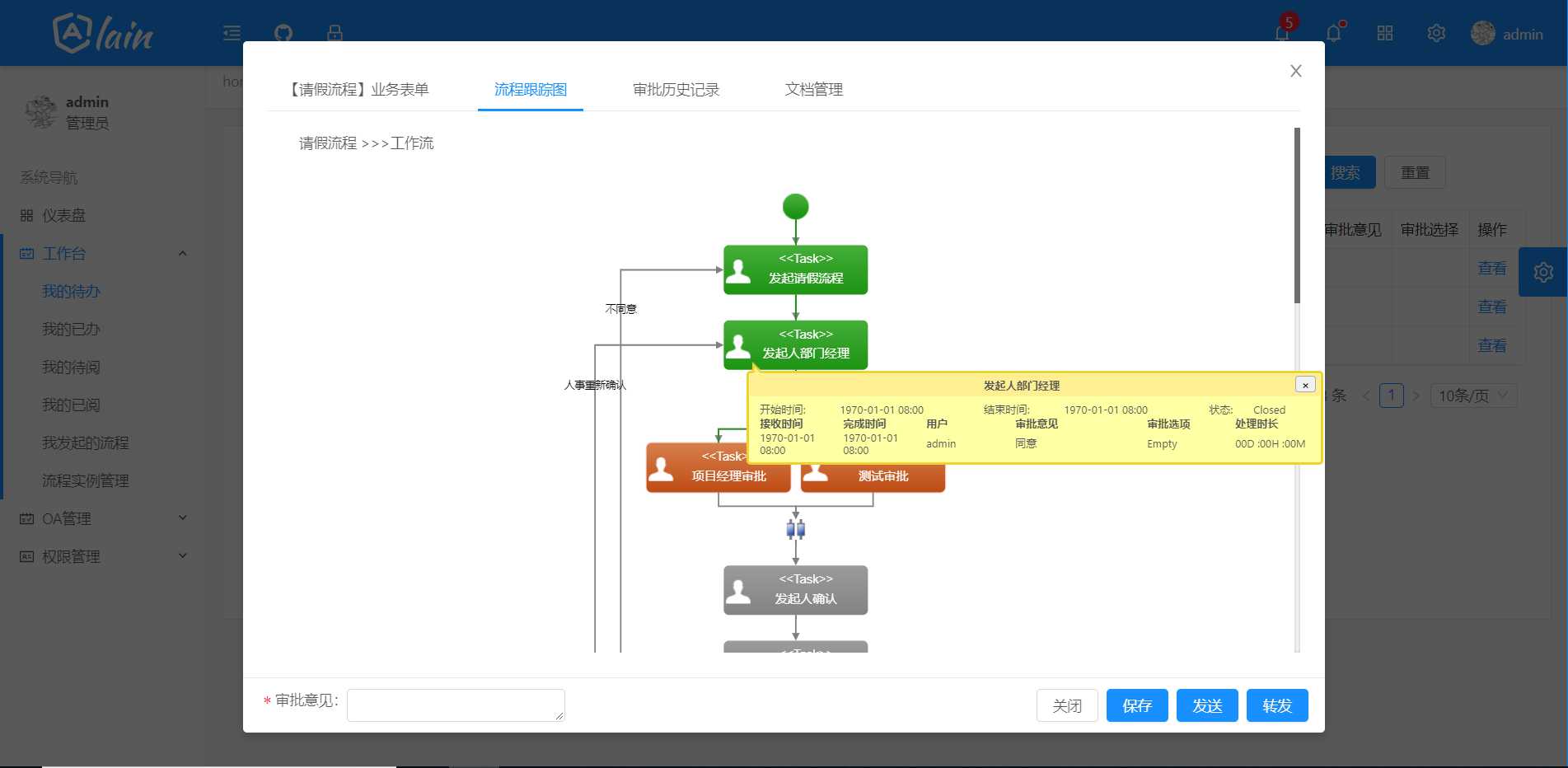
Task: Expand the OA管理 sidebar menu
Action: pyautogui.click(x=102, y=518)
